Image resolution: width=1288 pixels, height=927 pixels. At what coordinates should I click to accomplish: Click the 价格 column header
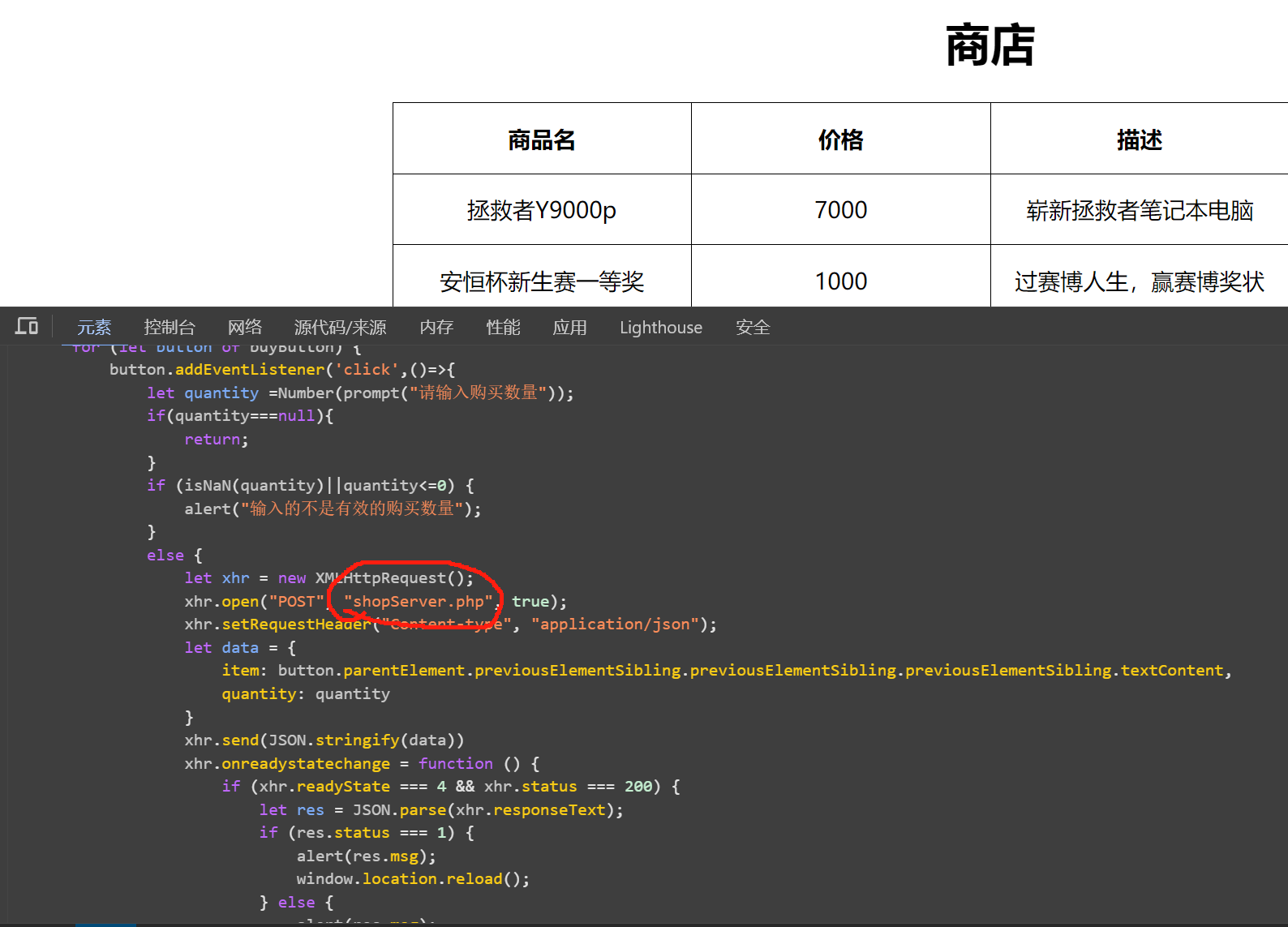(840, 140)
